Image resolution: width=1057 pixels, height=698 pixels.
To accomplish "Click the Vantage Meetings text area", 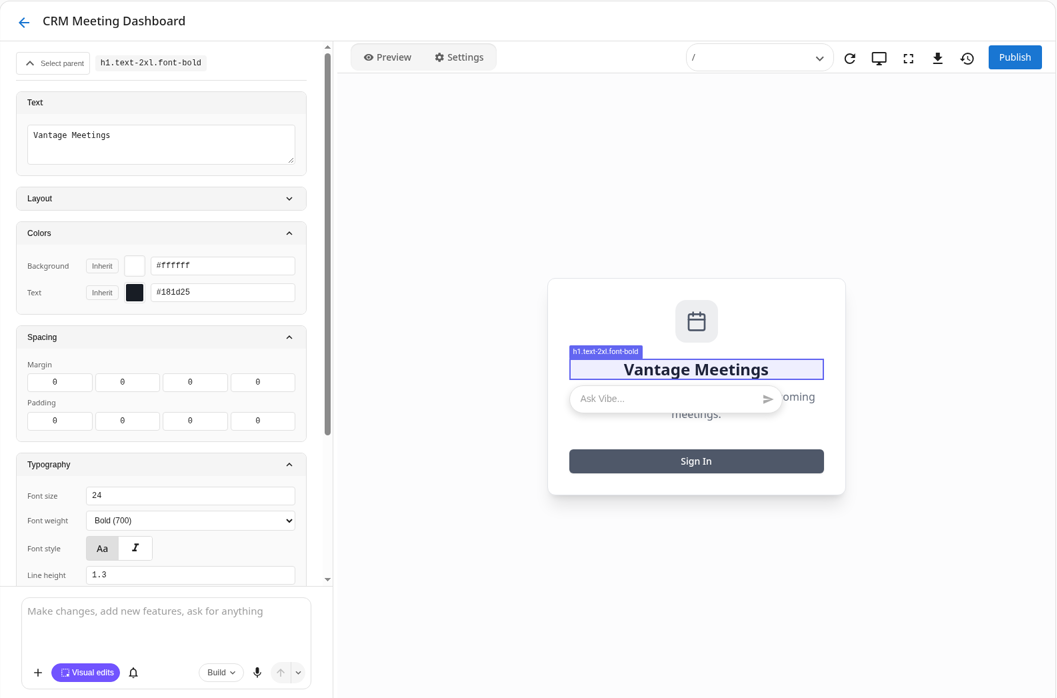I will tap(161, 144).
